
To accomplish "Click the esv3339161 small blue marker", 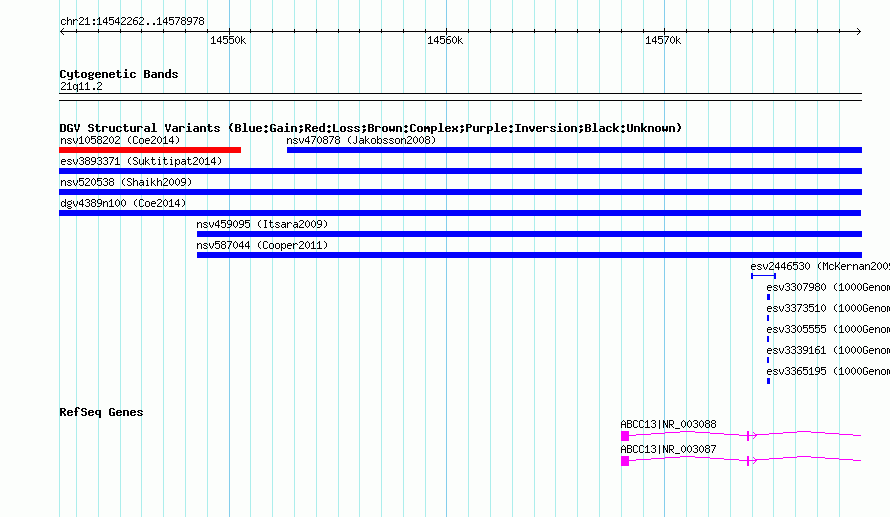I will tap(768, 360).
